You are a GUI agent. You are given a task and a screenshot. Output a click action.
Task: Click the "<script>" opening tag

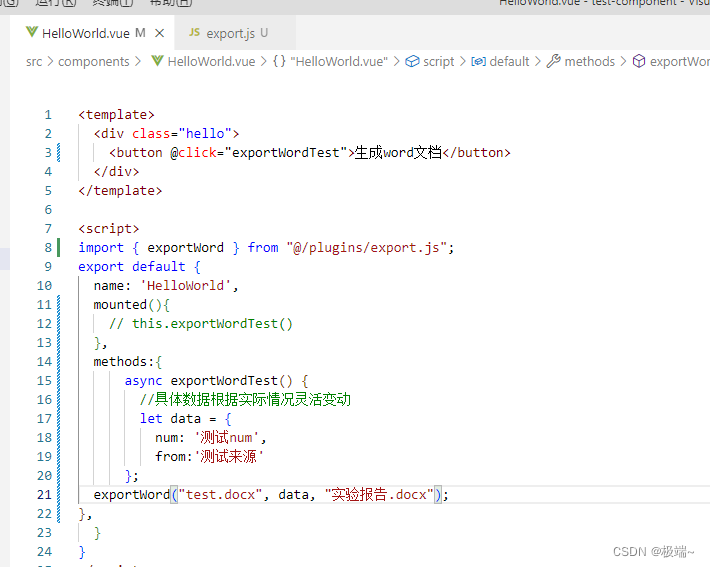pyautogui.click(x=109, y=229)
